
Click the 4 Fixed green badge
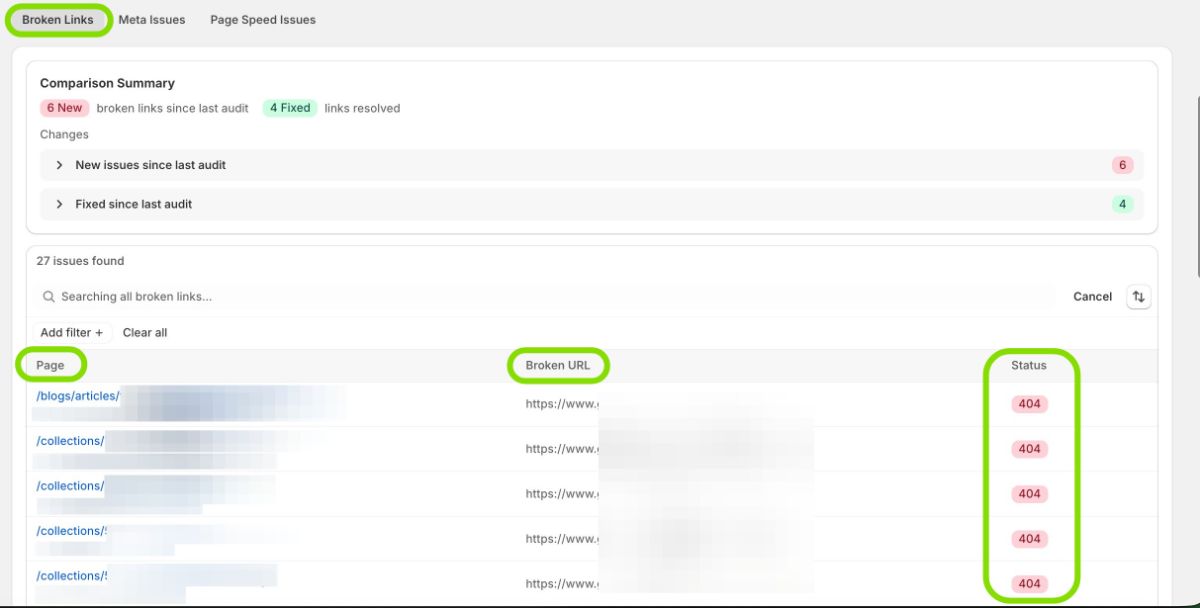click(x=290, y=108)
